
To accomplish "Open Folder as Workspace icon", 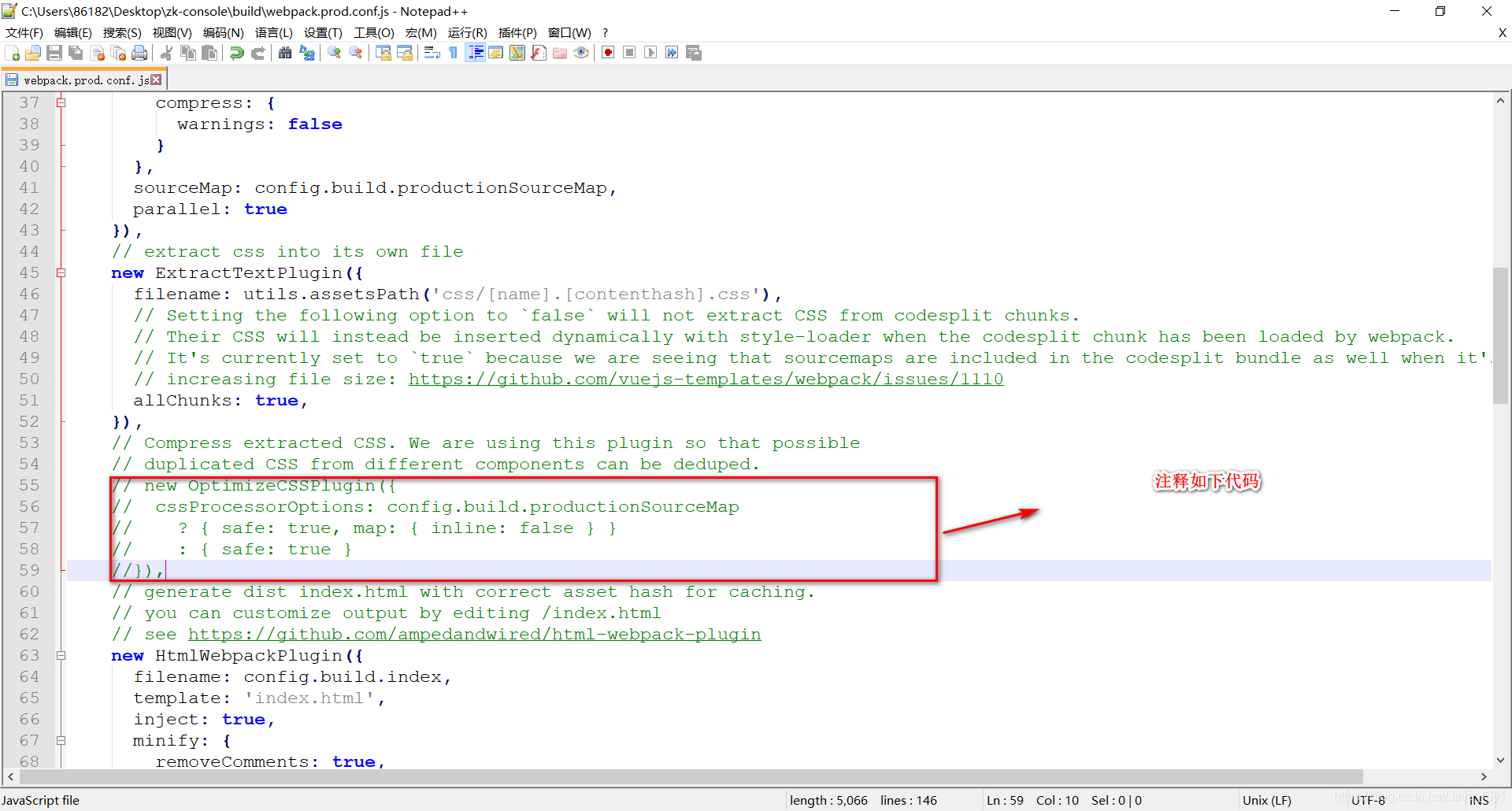I will [560, 53].
